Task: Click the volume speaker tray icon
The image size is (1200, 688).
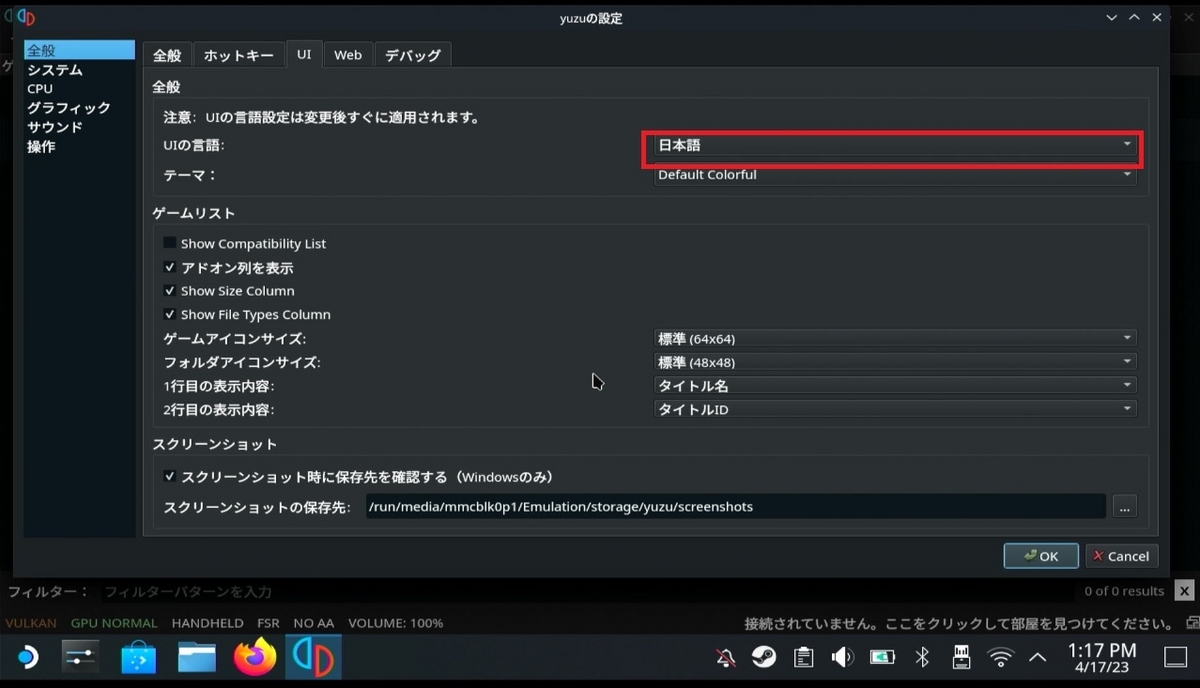Action: pyautogui.click(x=842, y=657)
